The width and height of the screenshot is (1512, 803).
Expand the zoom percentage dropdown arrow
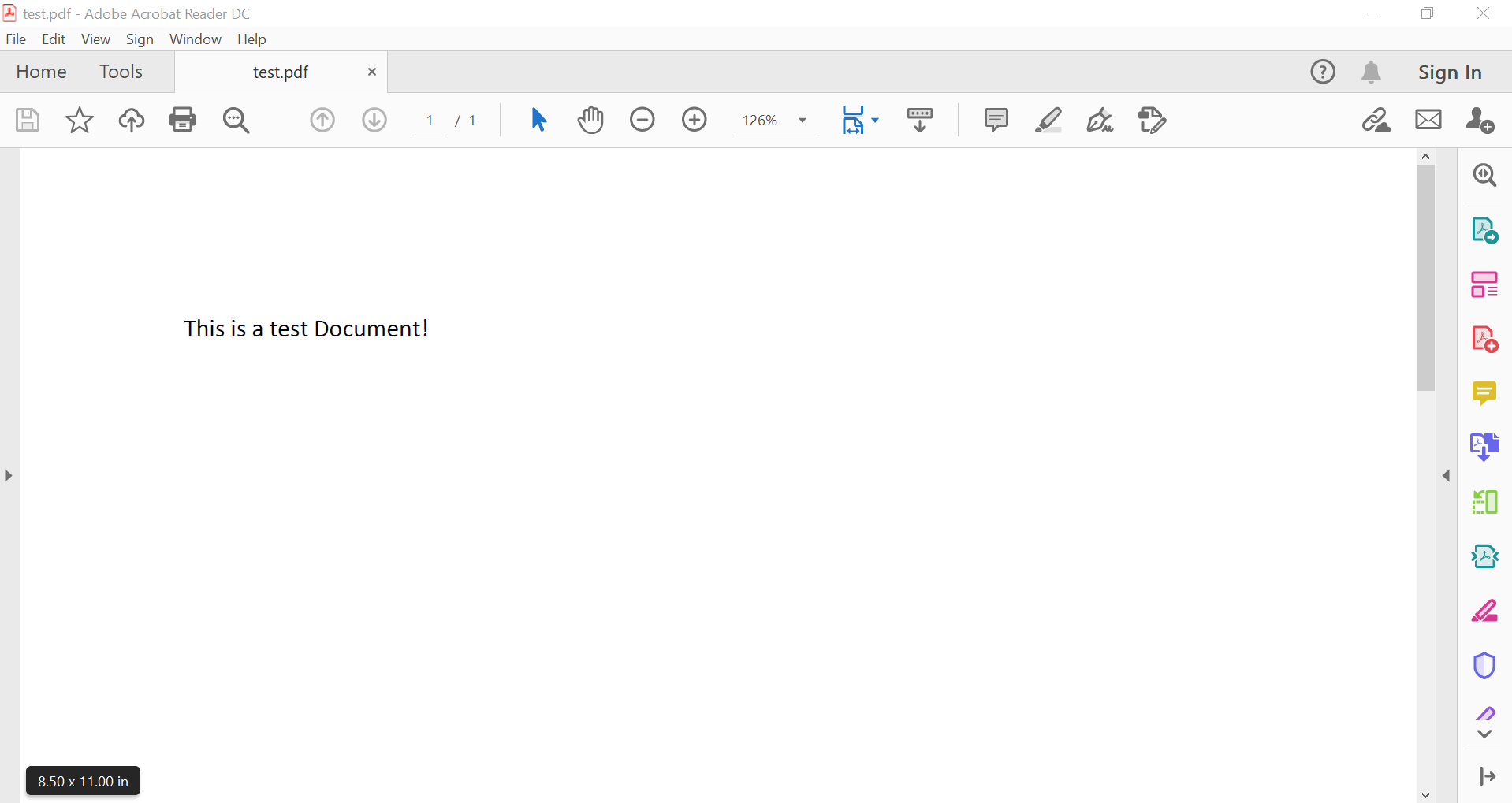803,121
